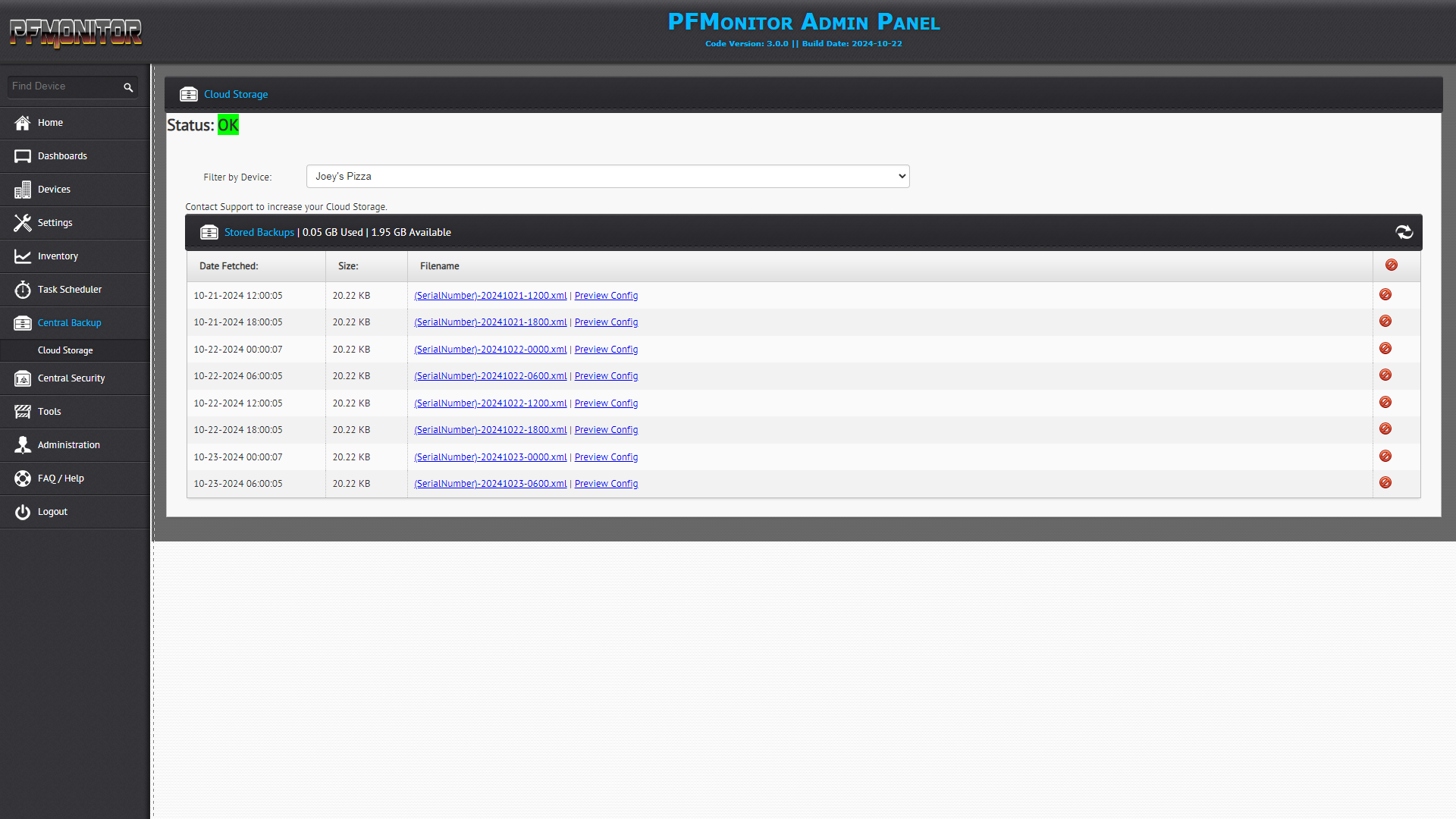Click the Task Scheduler stopwatch icon

point(23,290)
